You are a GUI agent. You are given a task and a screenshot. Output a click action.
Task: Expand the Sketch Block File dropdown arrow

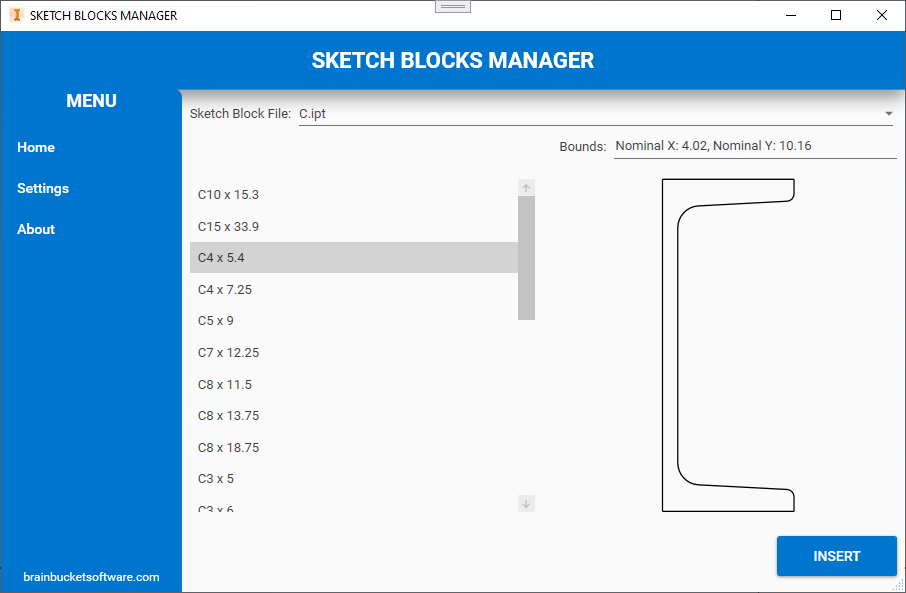coord(889,114)
